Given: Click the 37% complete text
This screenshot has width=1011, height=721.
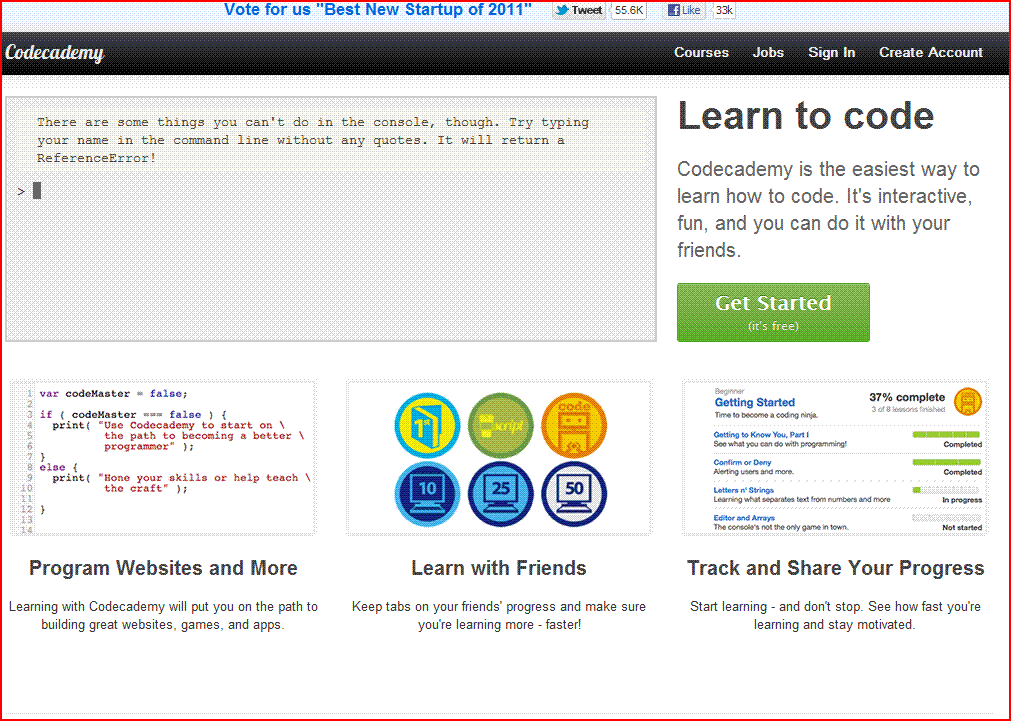Looking at the screenshot, I should (907, 397).
